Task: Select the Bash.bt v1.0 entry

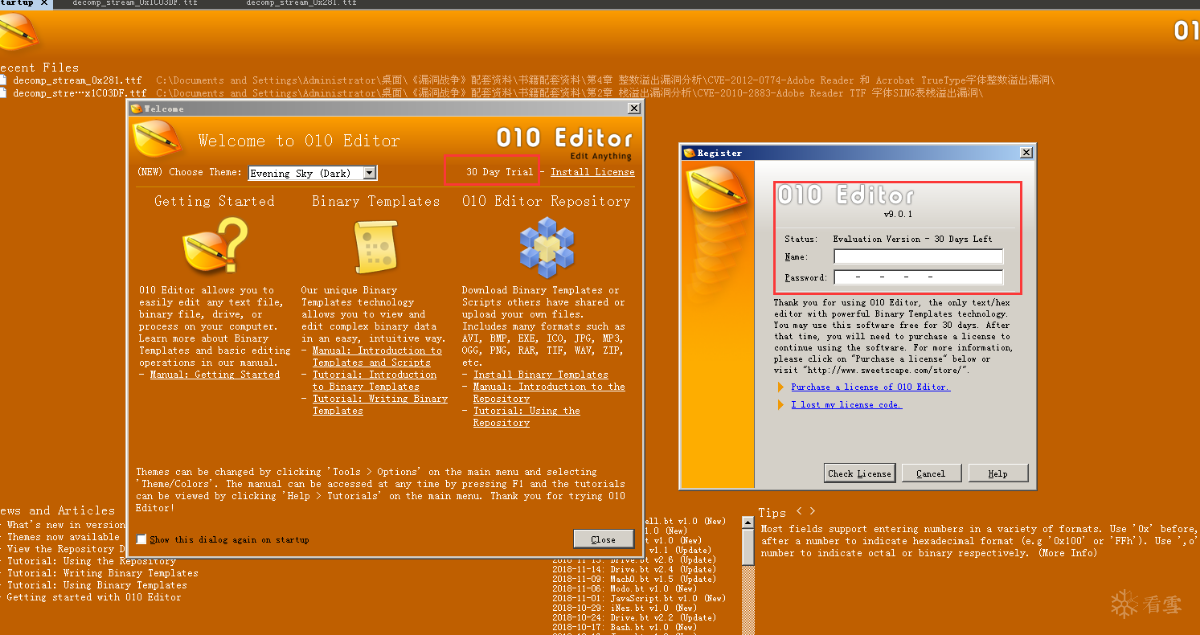Action: pyautogui.click(x=625, y=627)
